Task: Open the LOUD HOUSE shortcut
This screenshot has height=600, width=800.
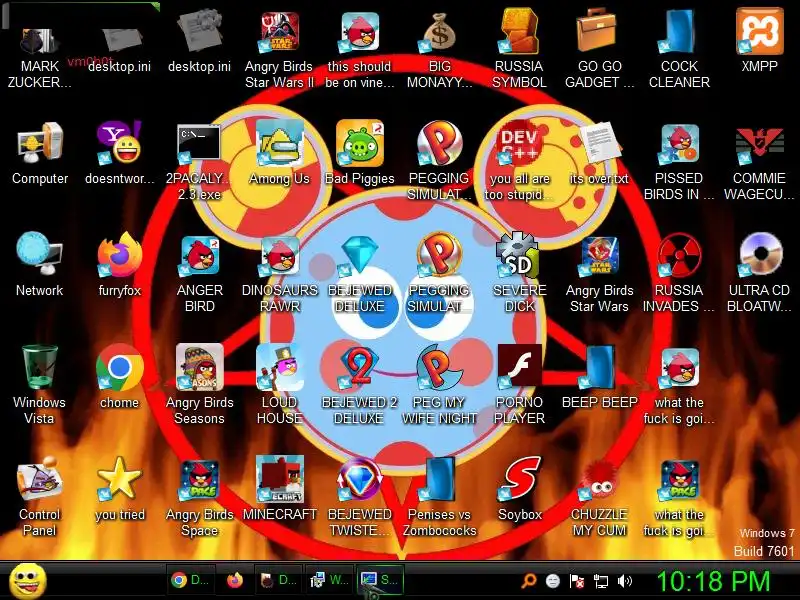Action: pos(280,367)
